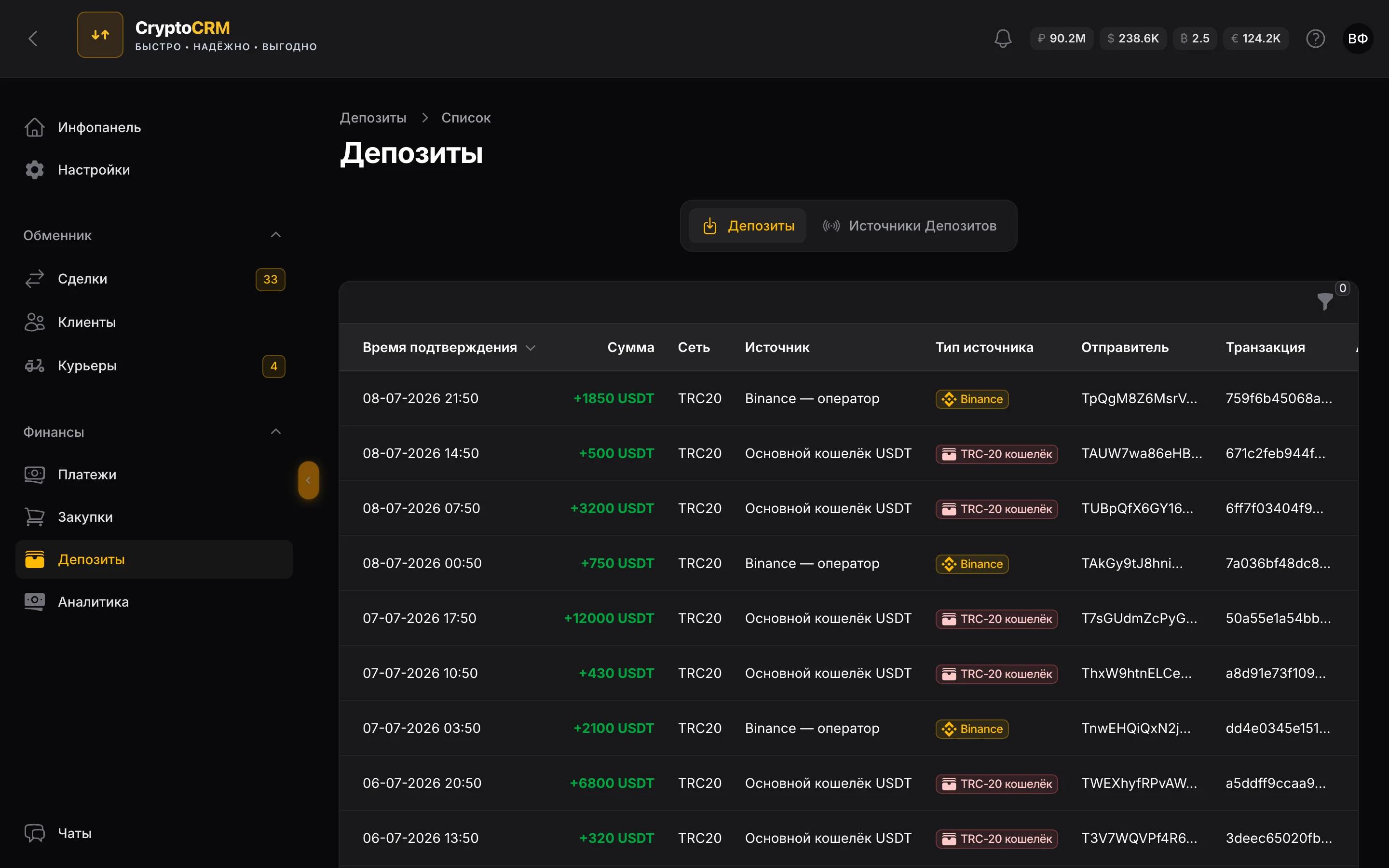1389x868 pixels.
Task: Collapse the Обменник section
Action: pyautogui.click(x=275, y=235)
